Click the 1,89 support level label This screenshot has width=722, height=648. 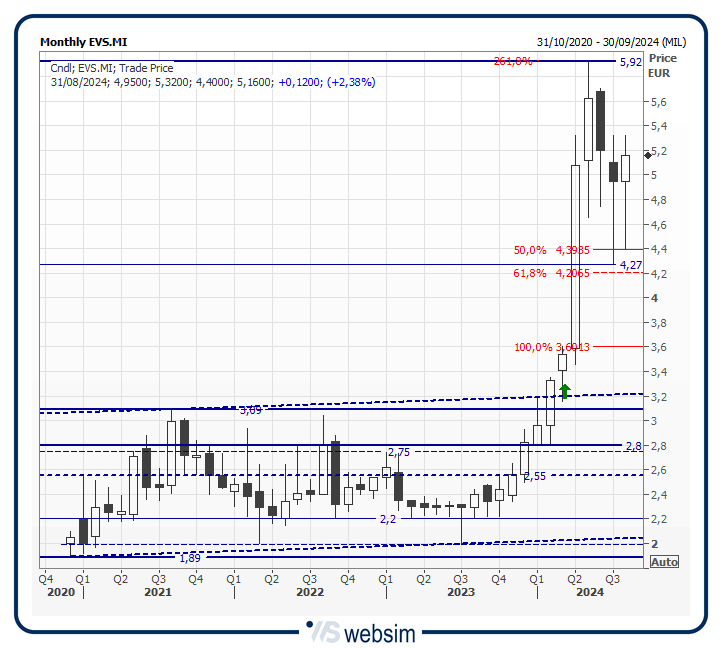click(x=189, y=558)
